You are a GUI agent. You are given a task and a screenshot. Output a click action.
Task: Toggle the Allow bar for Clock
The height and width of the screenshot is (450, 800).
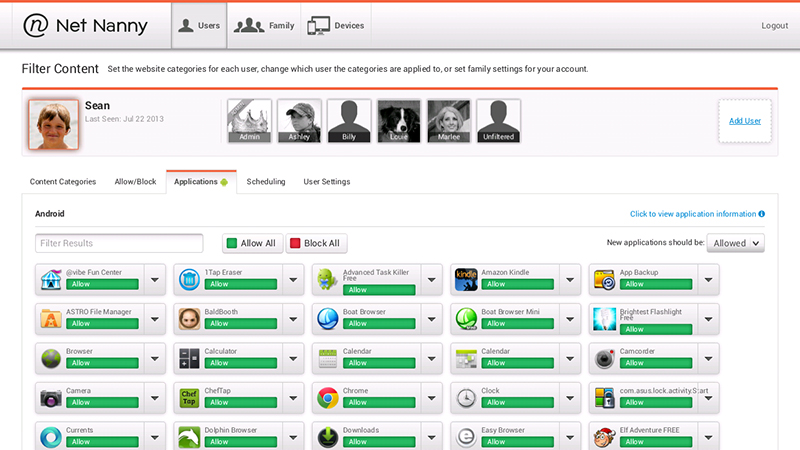click(517, 403)
